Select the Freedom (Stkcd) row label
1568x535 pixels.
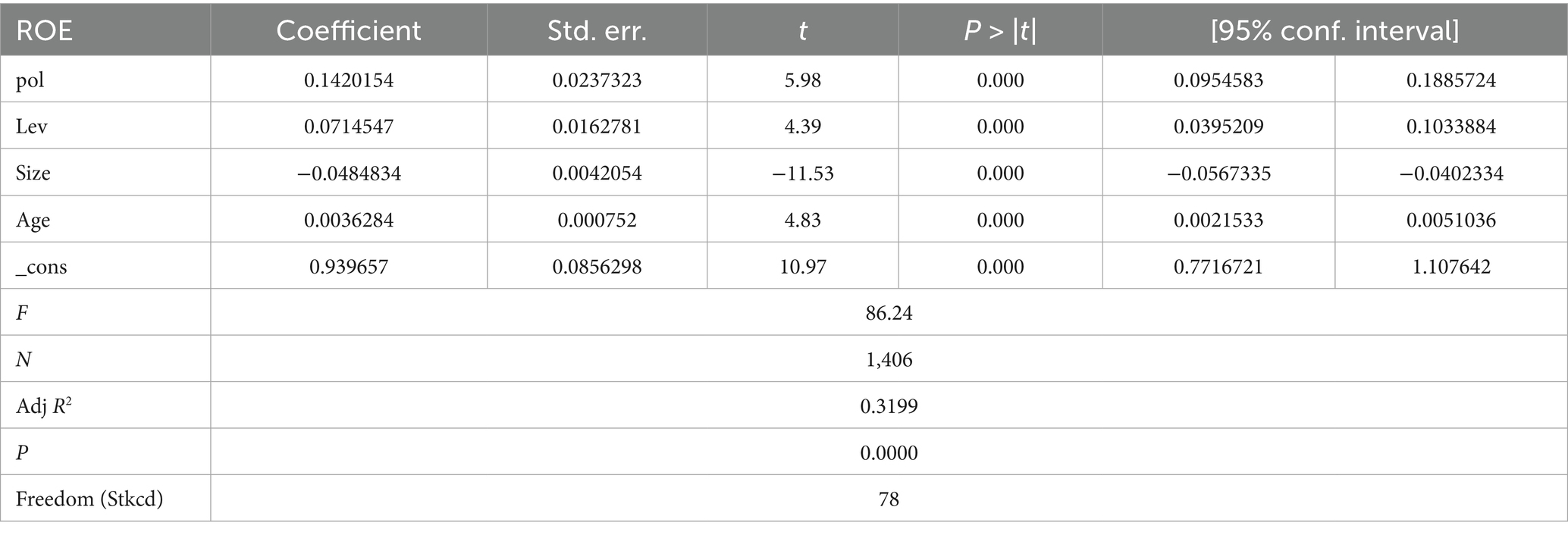pyautogui.click(x=89, y=499)
